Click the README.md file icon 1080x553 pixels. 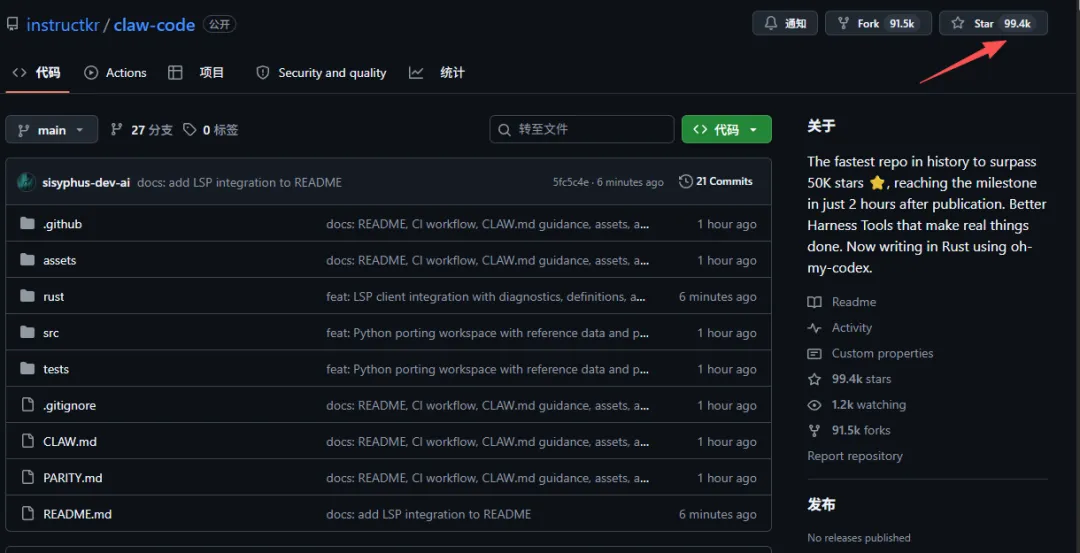pyautogui.click(x=27, y=514)
